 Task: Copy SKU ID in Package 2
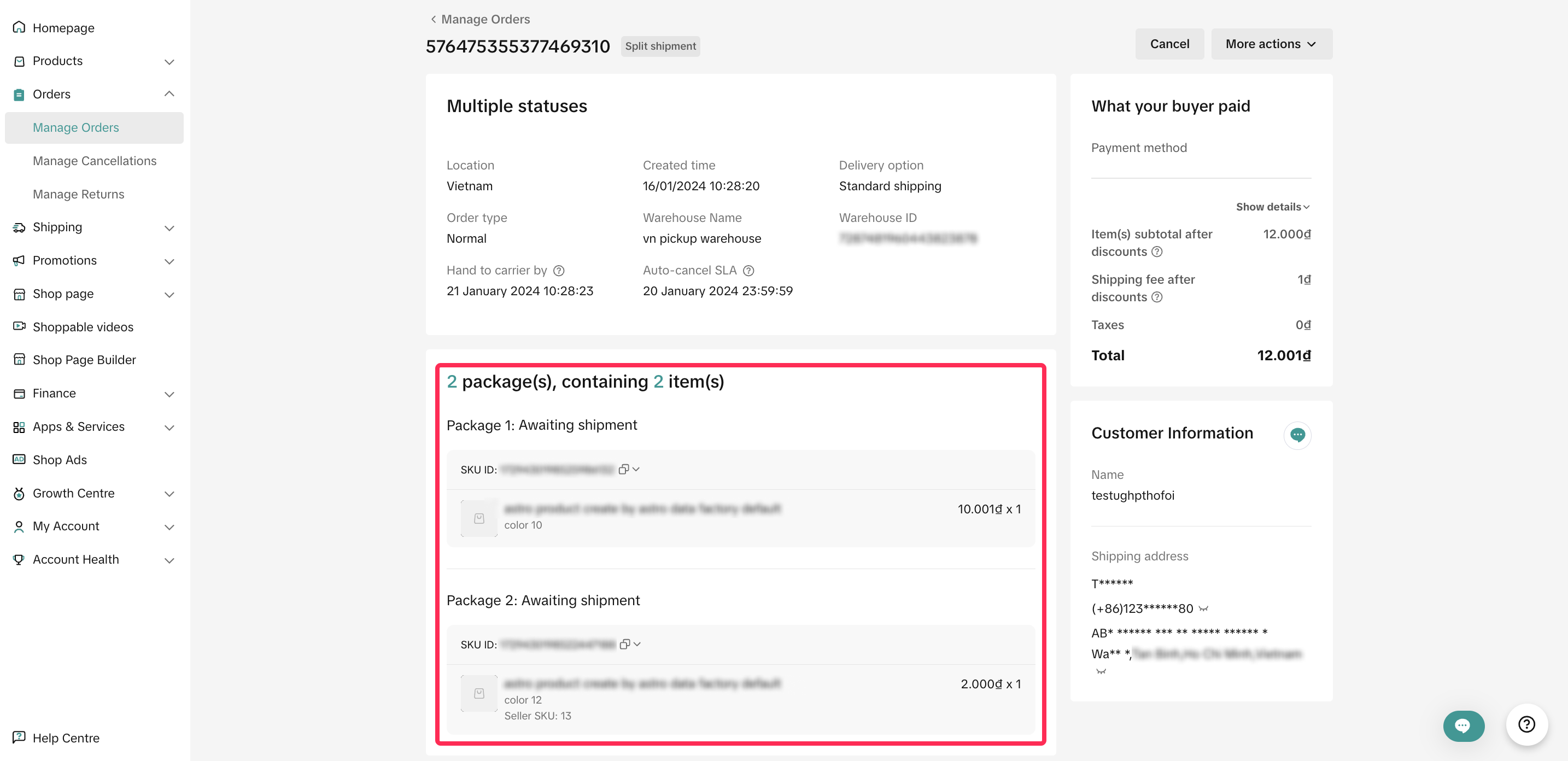tap(624, 644)
